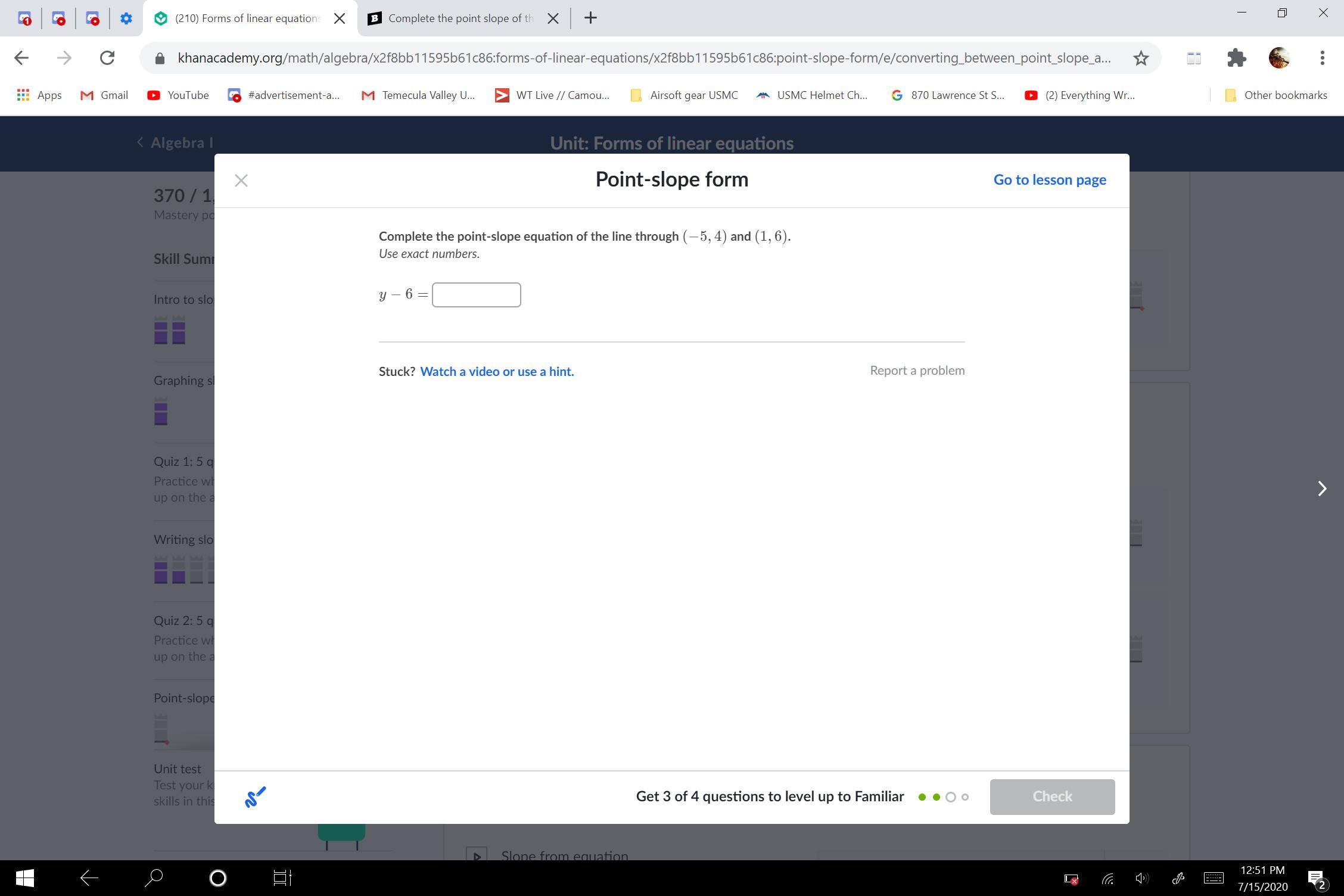Click the third question progress dot
1344x896 pixels.
[x=950, y=797]
